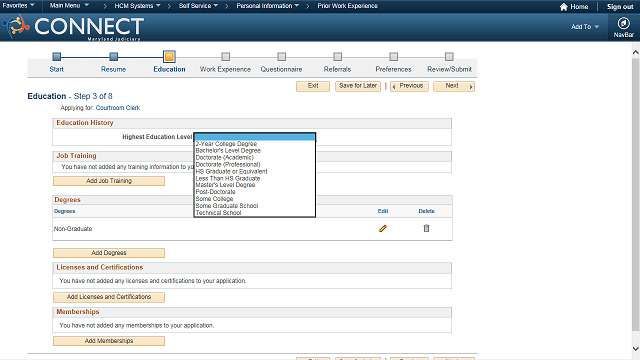Click the Referrals step square icon
Viewport: 640px width, 360px height.
[x=337, y=56]
